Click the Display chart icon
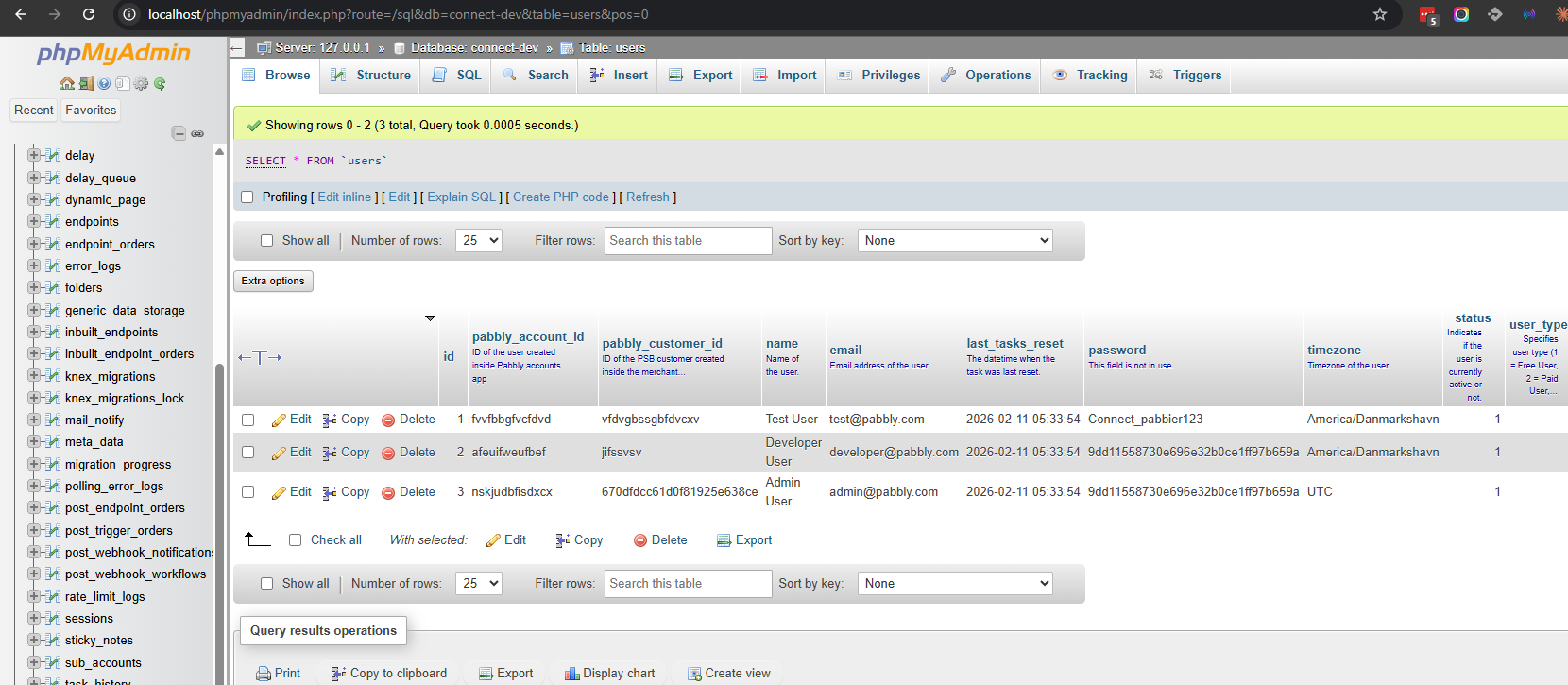The height and width of the screenshot is (685, 1568). click(x=571, y=674)
